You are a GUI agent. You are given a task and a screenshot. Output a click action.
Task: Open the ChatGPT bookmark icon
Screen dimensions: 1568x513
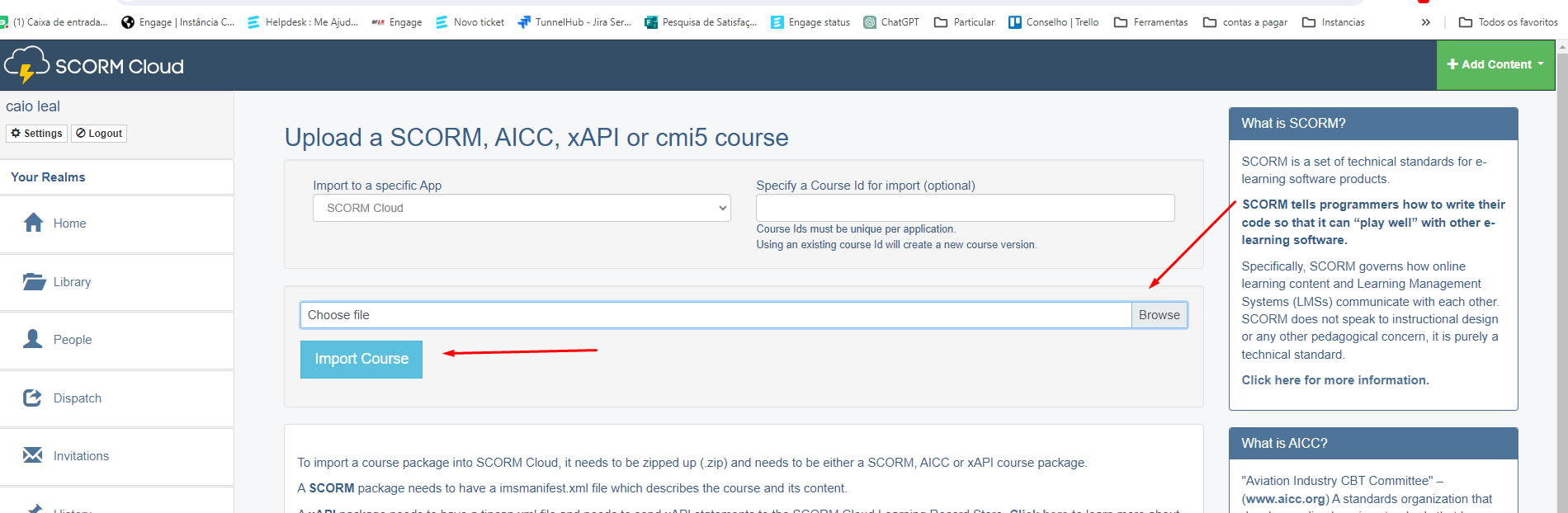(870, 22)
